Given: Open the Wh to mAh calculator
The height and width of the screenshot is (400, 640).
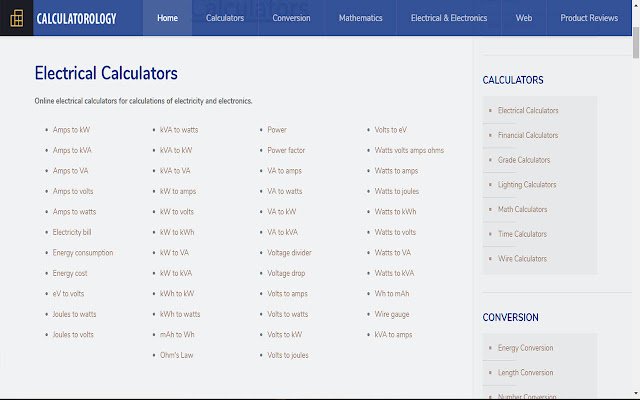Looking at the screenshot, I should pyautogui.click(x=392, y=293).
